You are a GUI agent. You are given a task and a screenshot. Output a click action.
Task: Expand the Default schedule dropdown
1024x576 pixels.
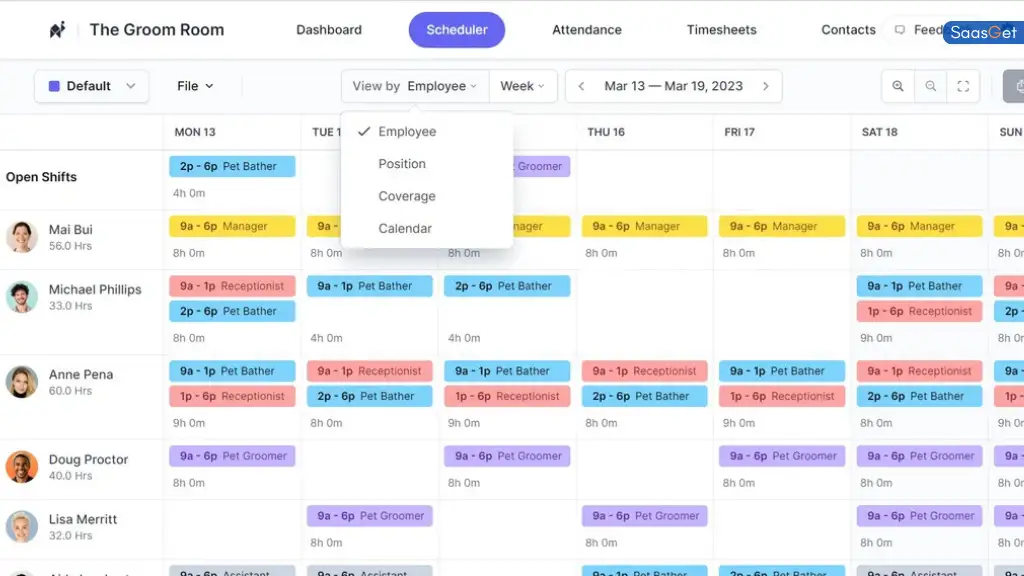point(130,86)
